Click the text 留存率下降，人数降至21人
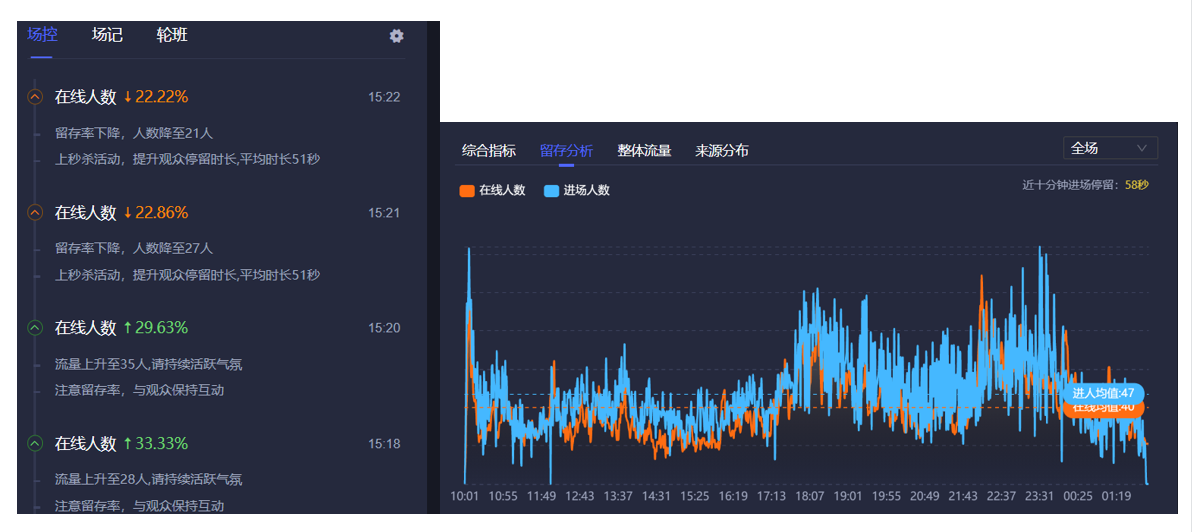 (134, 133)
